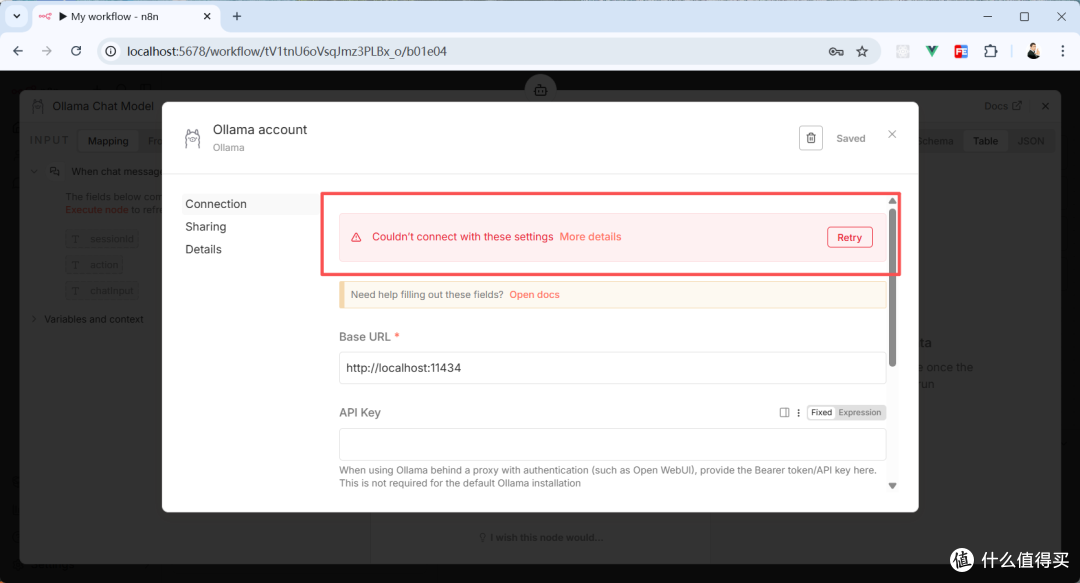The image size is (1080, 583).
Task: Switch output view to JSON
Action: pos(1030,141)
